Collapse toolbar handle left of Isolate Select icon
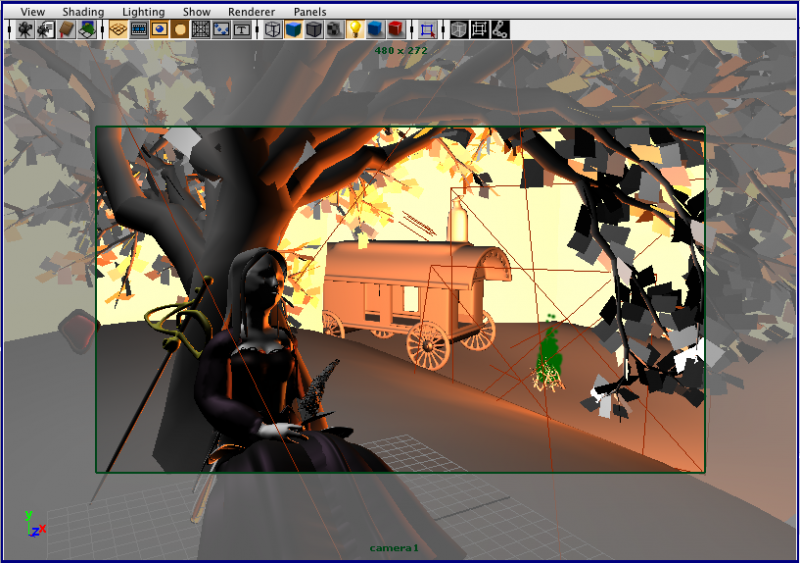The width and height of the screenshot is (800, 563). click(412, 30)
